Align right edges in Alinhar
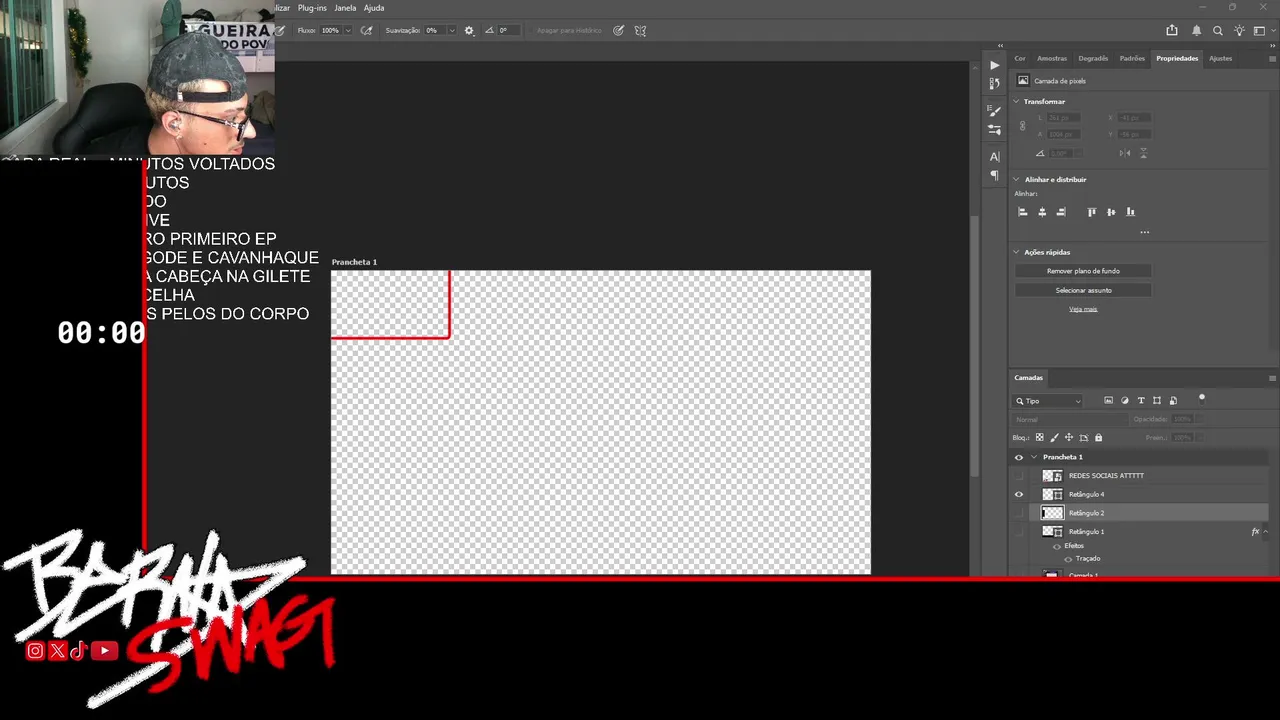This screenshot has height=720, width=1280. [x=1061, y=212]
